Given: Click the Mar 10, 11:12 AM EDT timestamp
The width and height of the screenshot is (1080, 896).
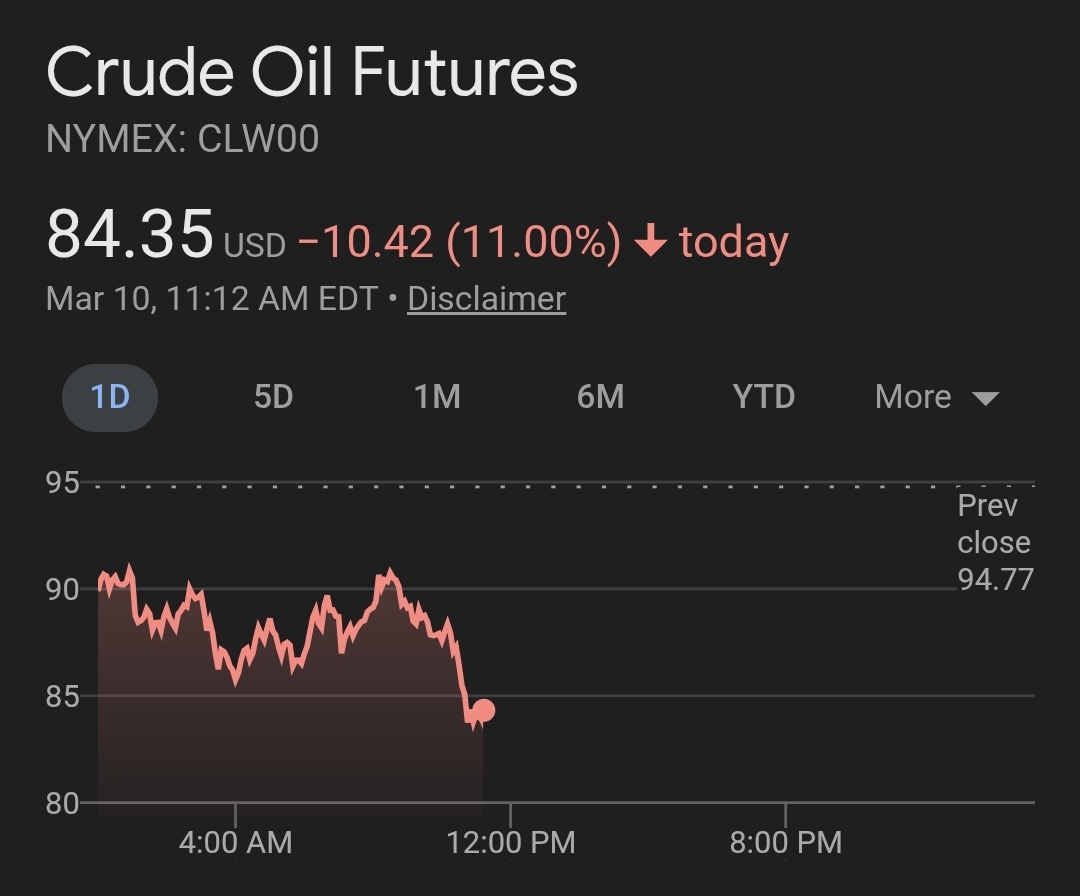Looking at the screenshot, I should [212, 299].
